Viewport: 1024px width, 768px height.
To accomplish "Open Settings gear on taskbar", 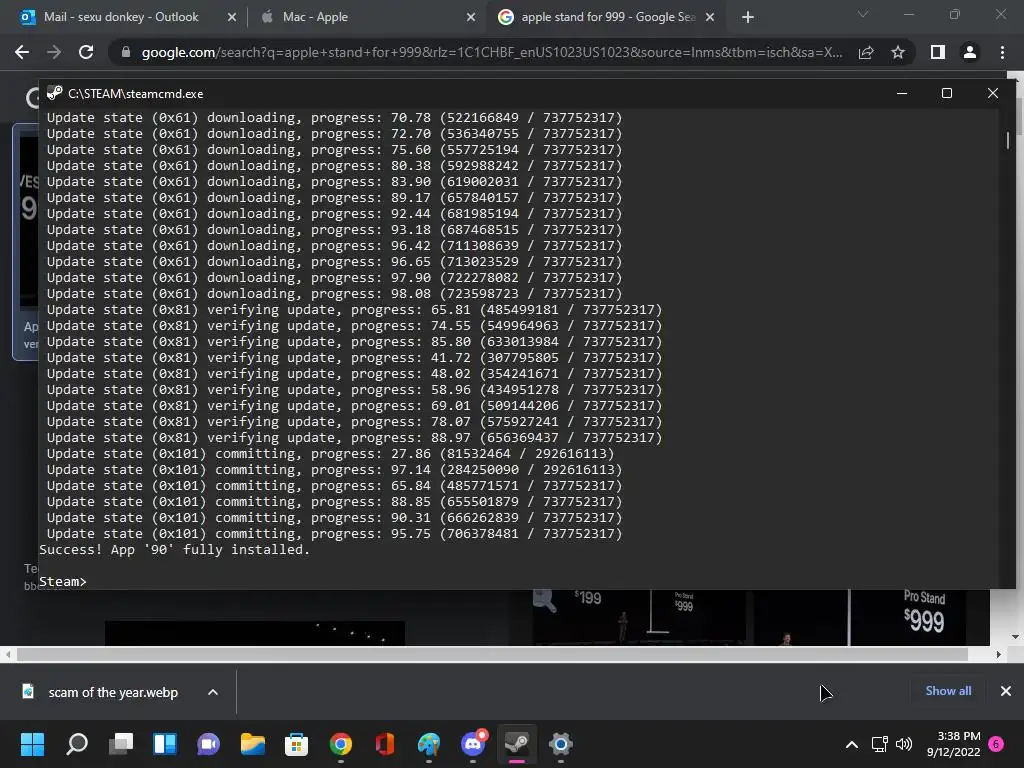I will coord(560,744).
